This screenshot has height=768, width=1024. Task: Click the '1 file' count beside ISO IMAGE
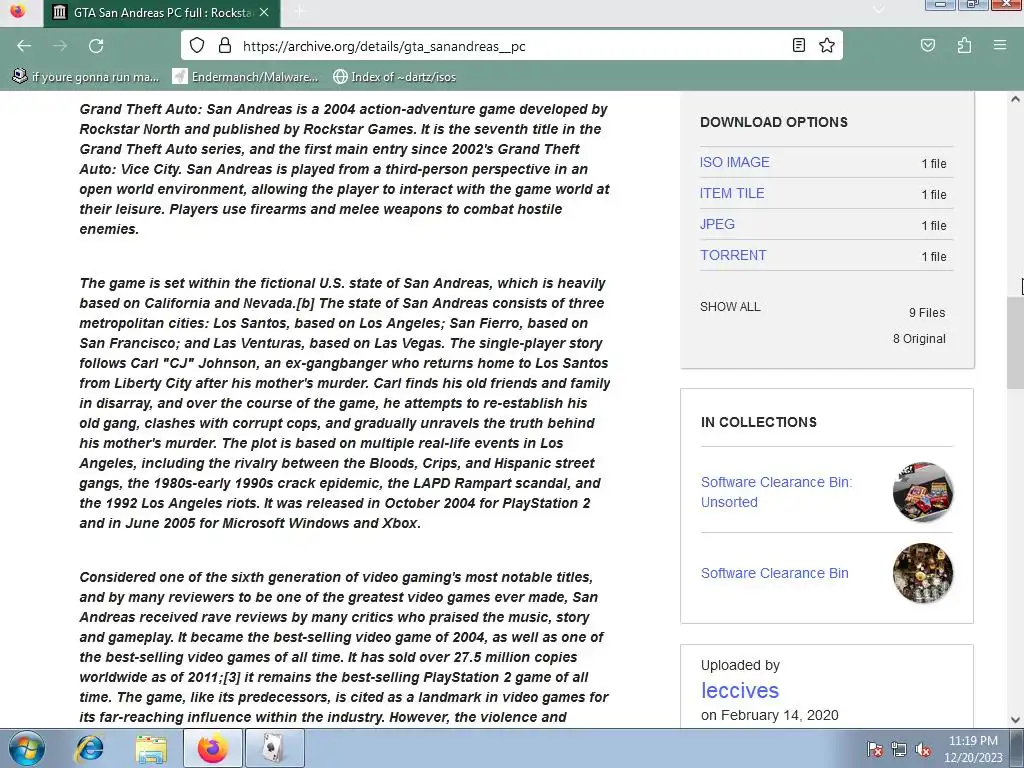point(934,164)
